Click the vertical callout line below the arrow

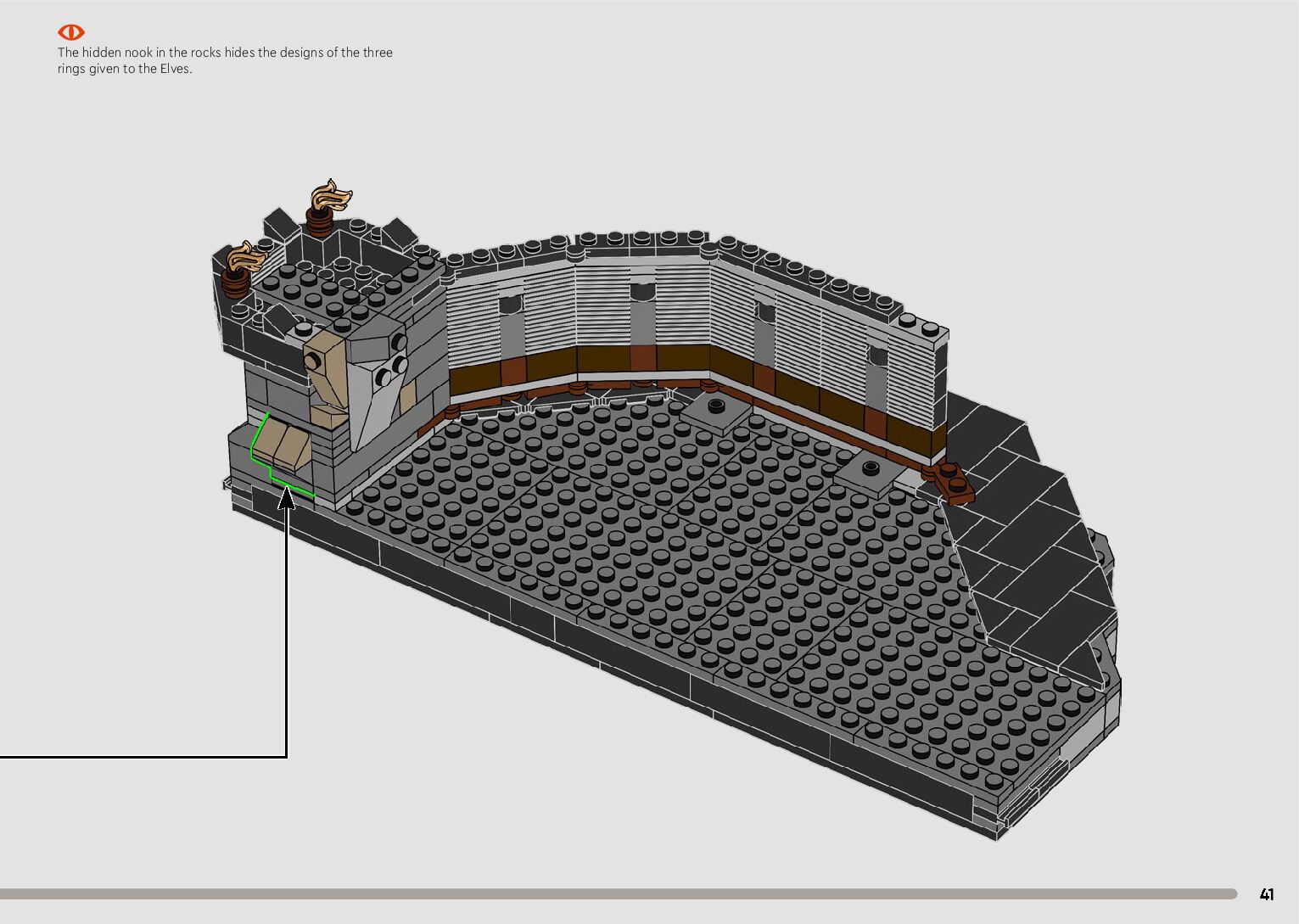(x=287, y=636)
